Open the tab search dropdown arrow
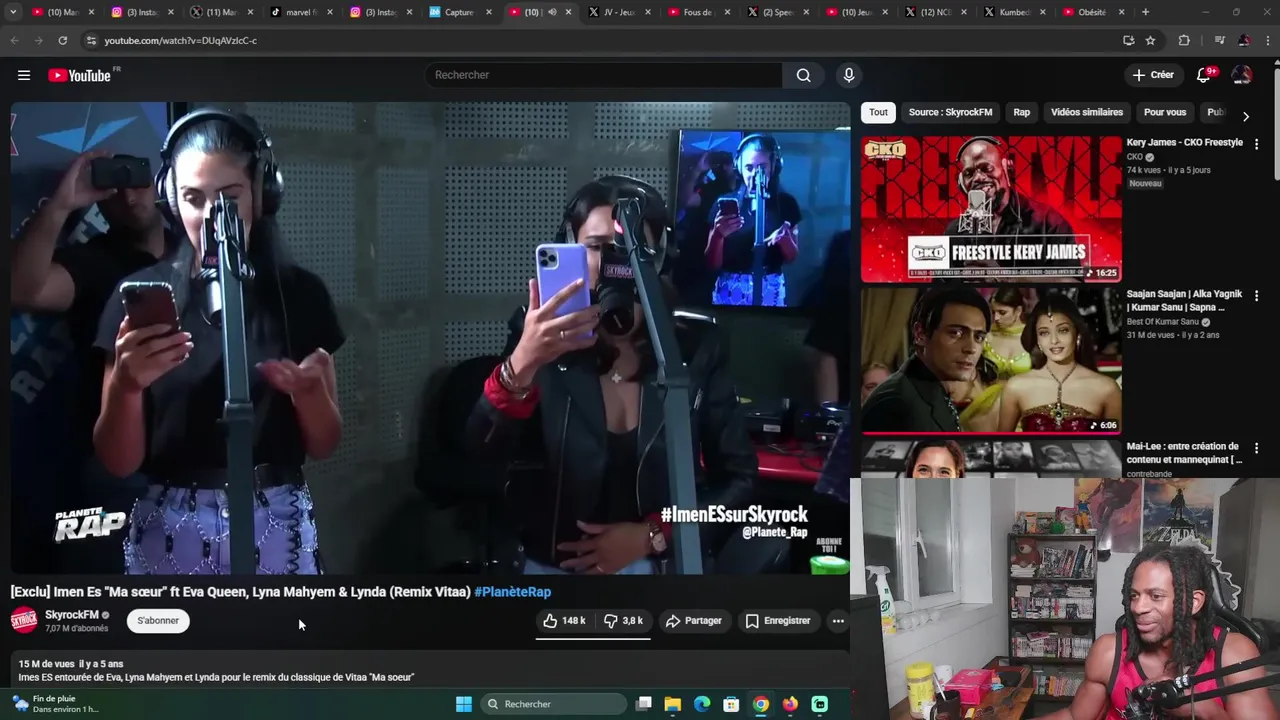This screenshot has width=1280, height=720. (x=13, y=12)
